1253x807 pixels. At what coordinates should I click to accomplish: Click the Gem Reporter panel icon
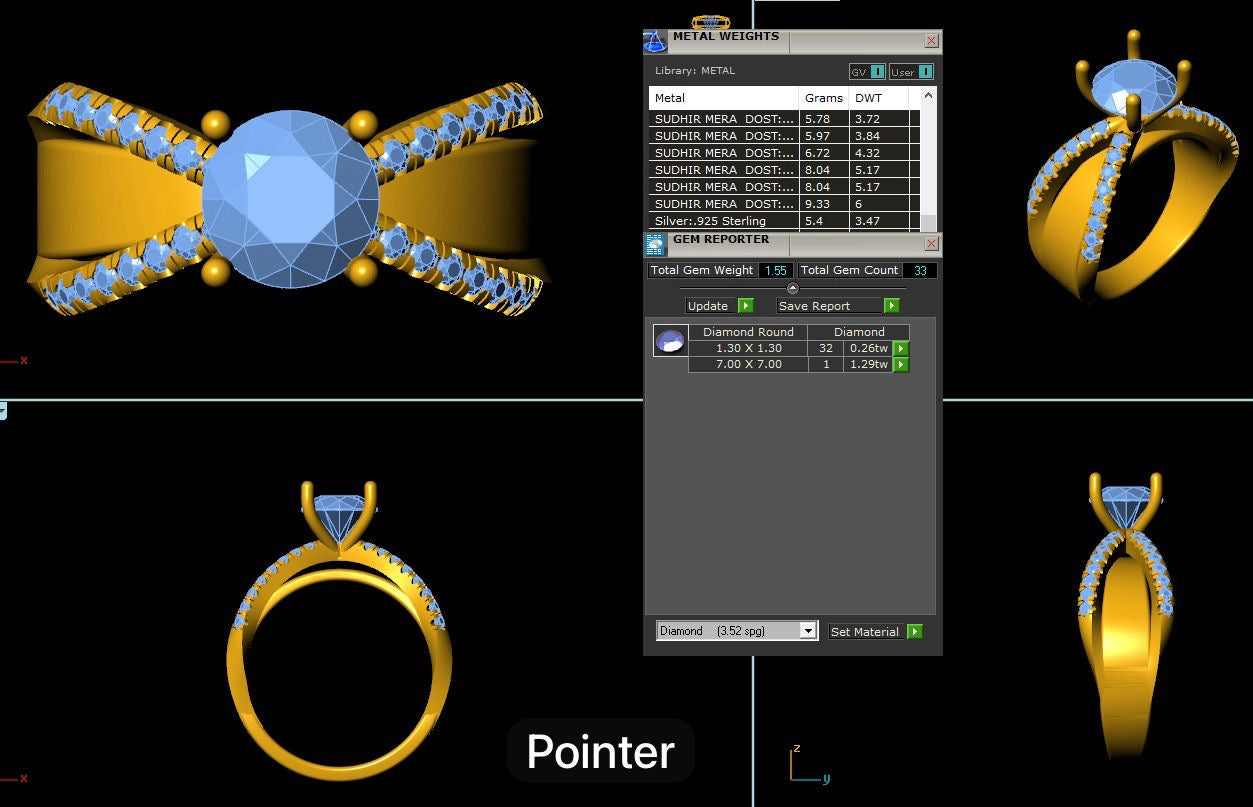pyautogui.click(x=655, y=245)
